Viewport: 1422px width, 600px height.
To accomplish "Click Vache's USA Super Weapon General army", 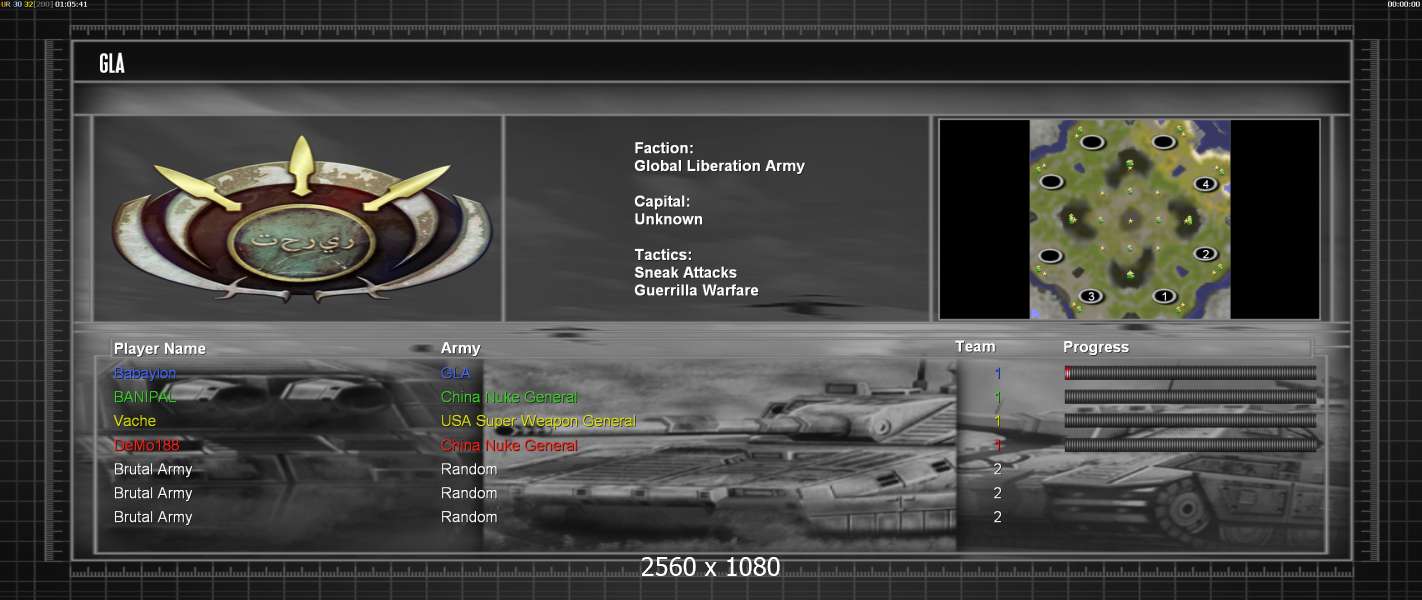I will (x=538, y=421).
